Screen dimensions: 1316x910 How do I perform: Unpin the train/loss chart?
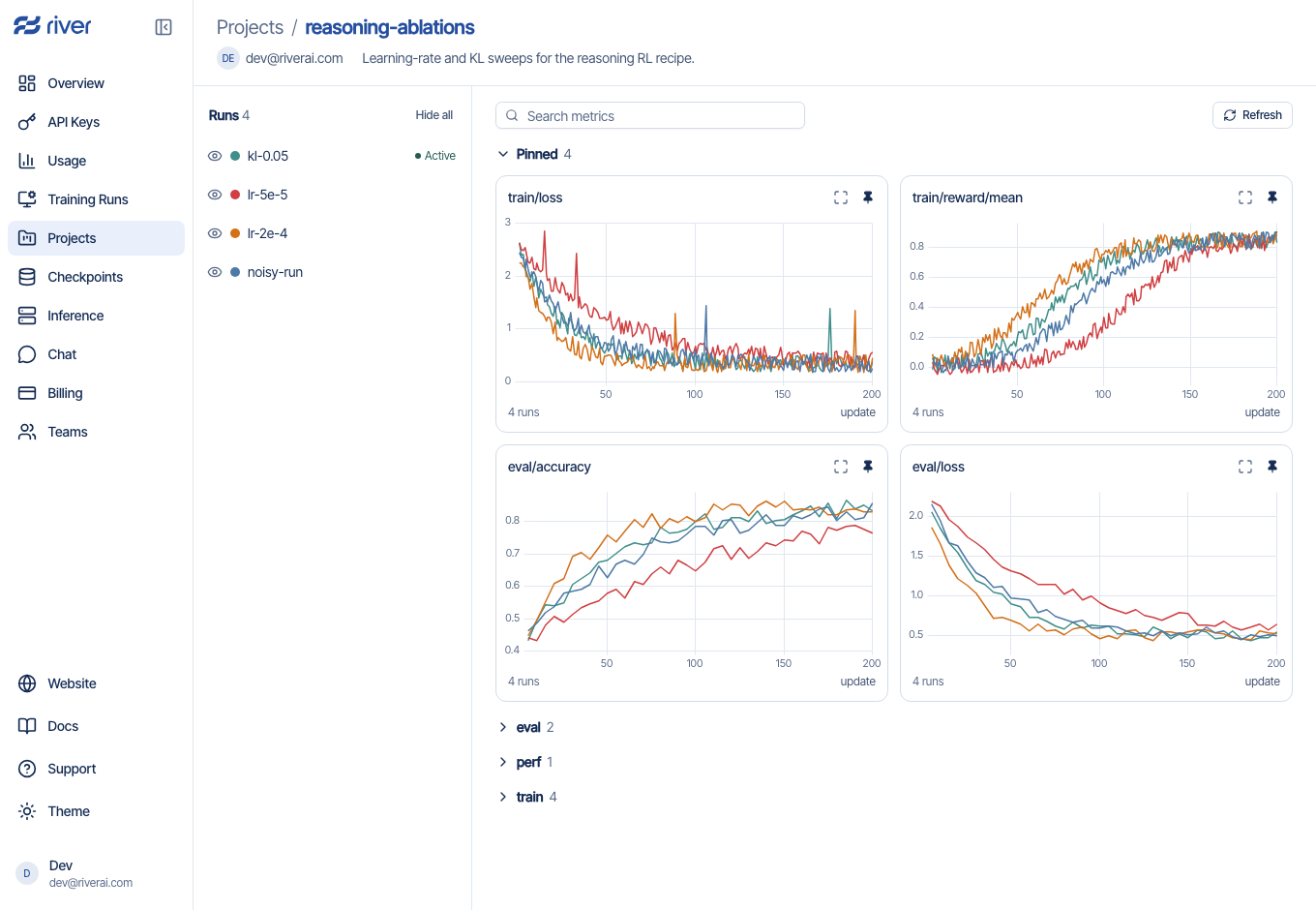[868, 197]
